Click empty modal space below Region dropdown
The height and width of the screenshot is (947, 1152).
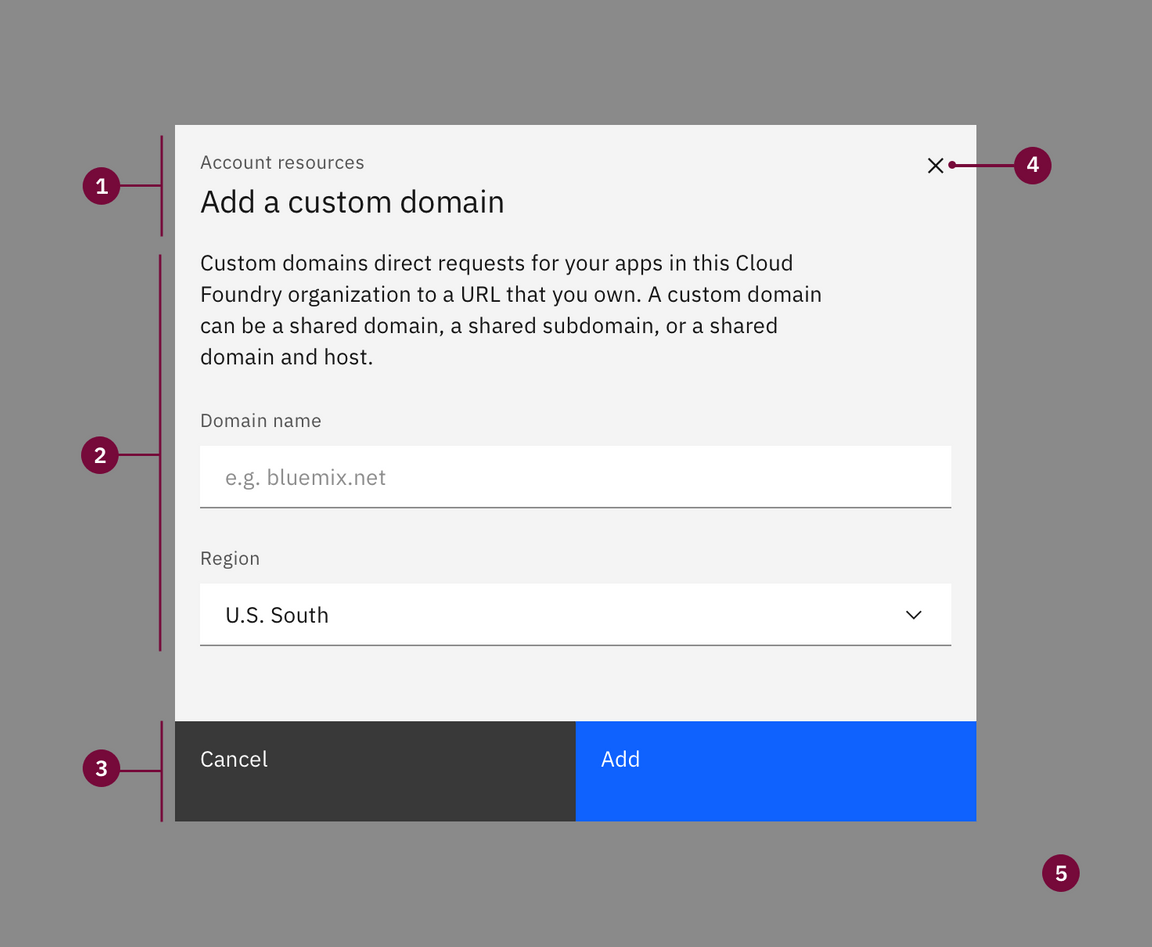(x=575, y=684)
